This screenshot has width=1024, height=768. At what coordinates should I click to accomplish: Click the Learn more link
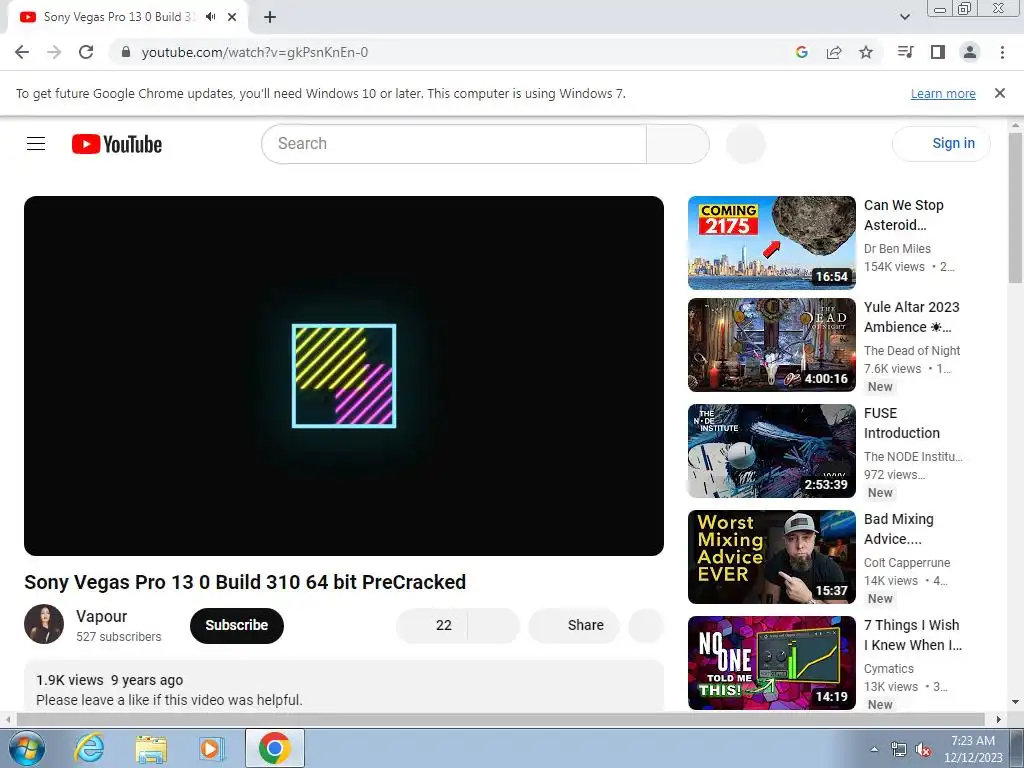point(943,93)
